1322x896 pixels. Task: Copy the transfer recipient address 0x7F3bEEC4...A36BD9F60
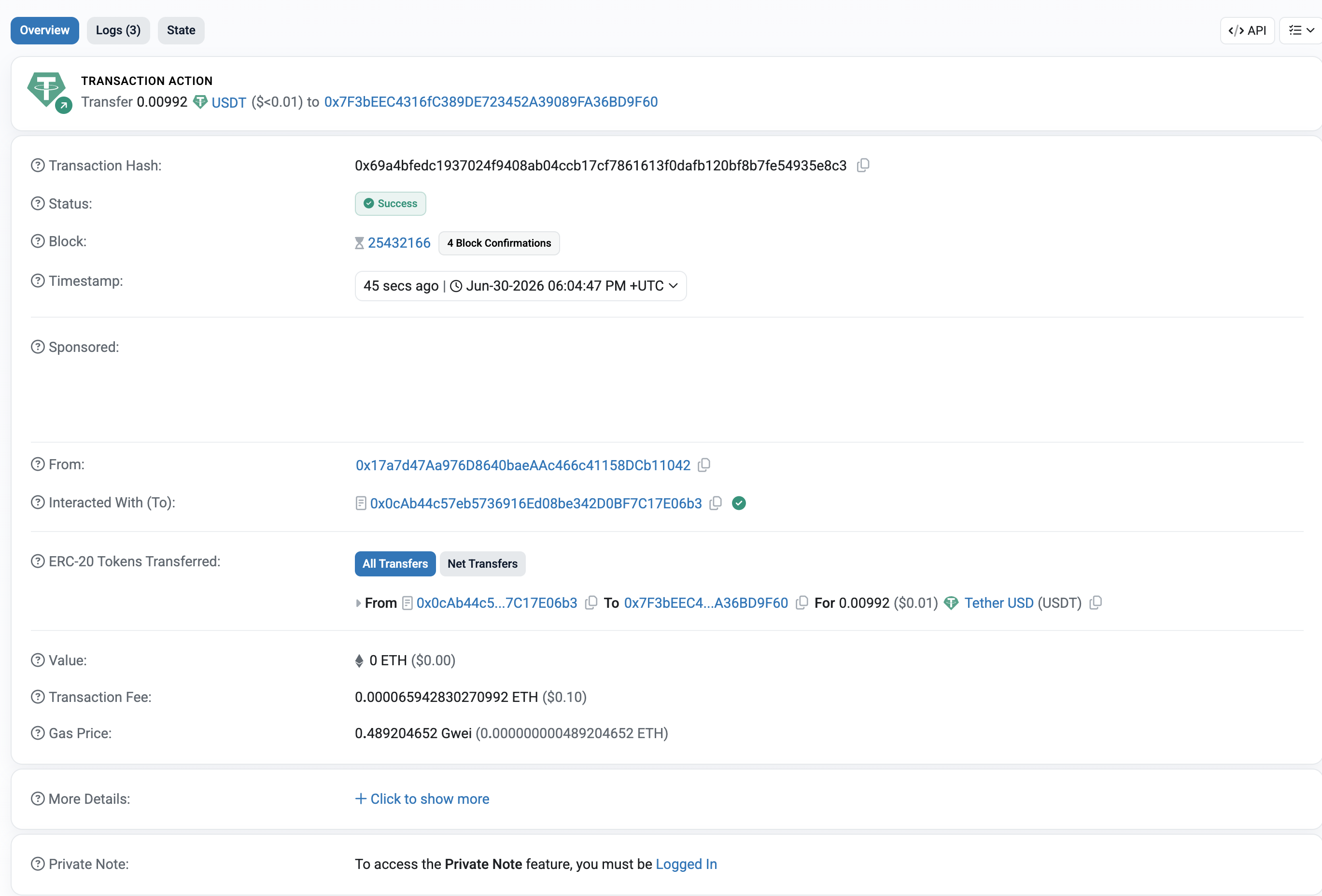802,602
